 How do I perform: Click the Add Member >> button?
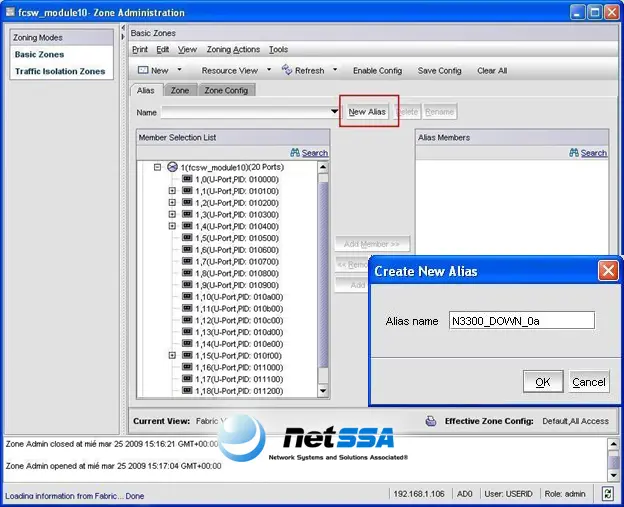click(372, 244)
